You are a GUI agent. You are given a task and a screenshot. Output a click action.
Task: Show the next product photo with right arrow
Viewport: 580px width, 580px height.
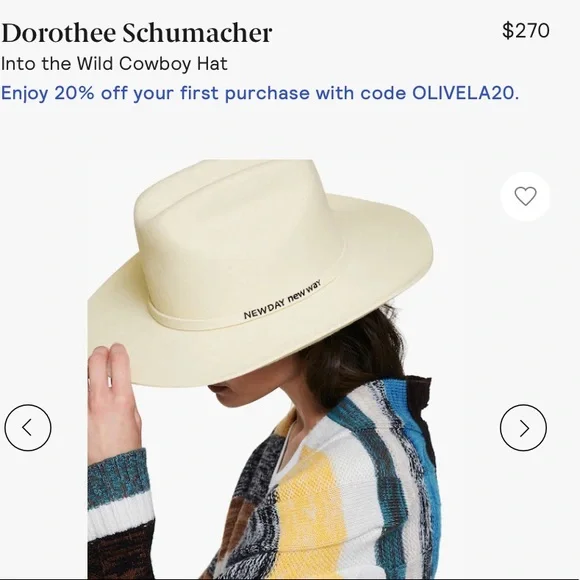(x=523, y=428)
